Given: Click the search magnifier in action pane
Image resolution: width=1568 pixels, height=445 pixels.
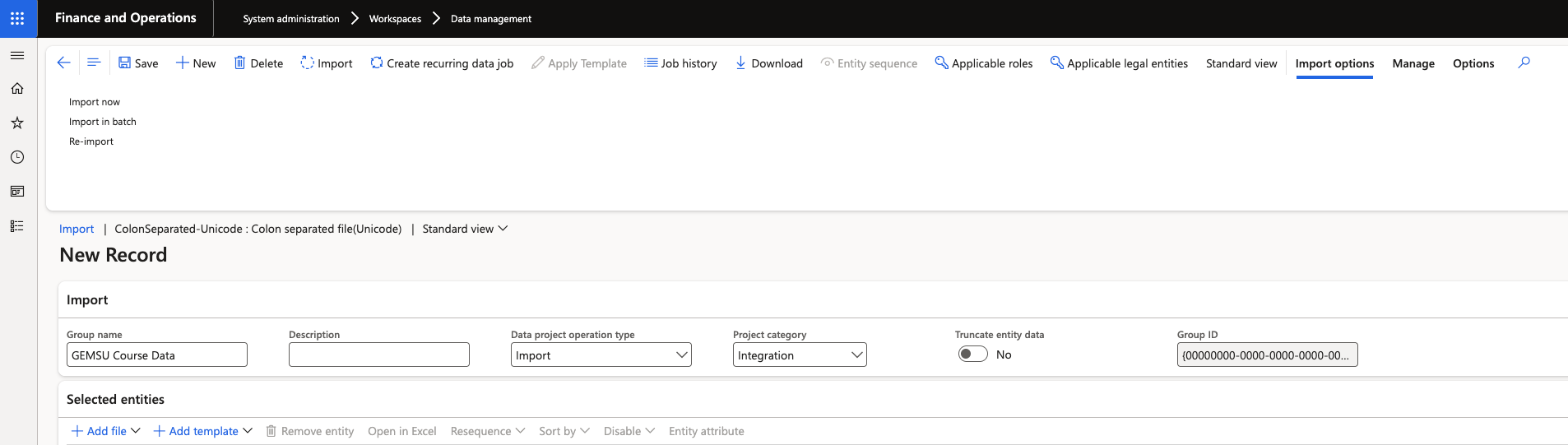Looking at the screenshot, I should point(1524,63).
